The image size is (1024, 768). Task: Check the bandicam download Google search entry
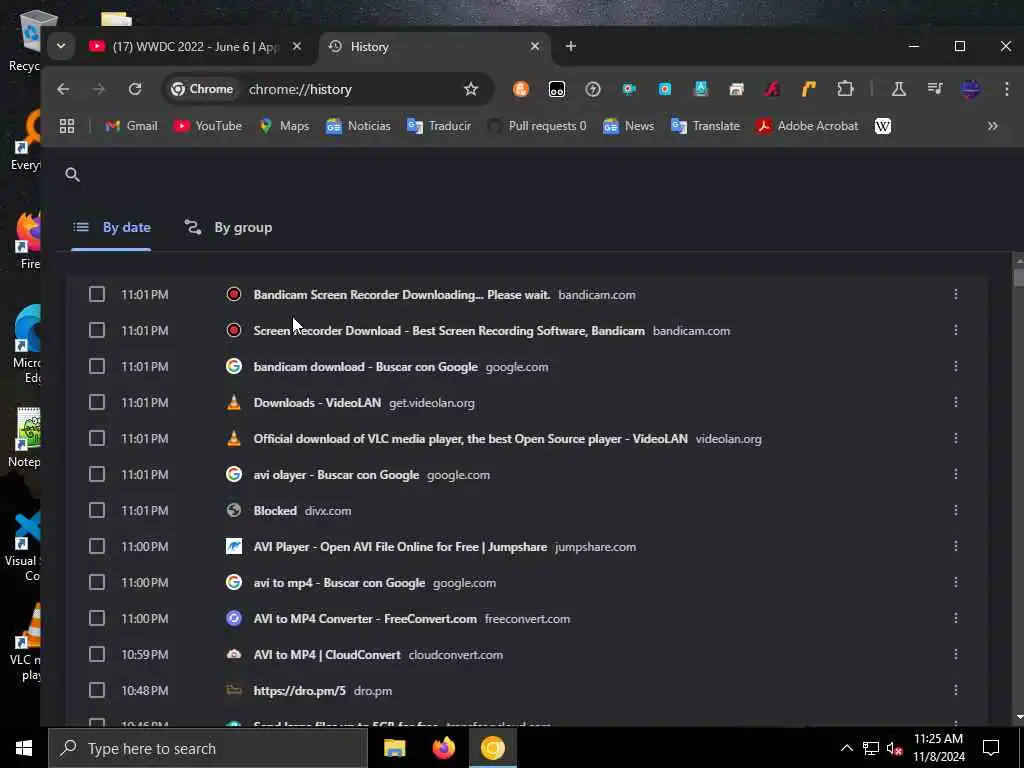97,366
